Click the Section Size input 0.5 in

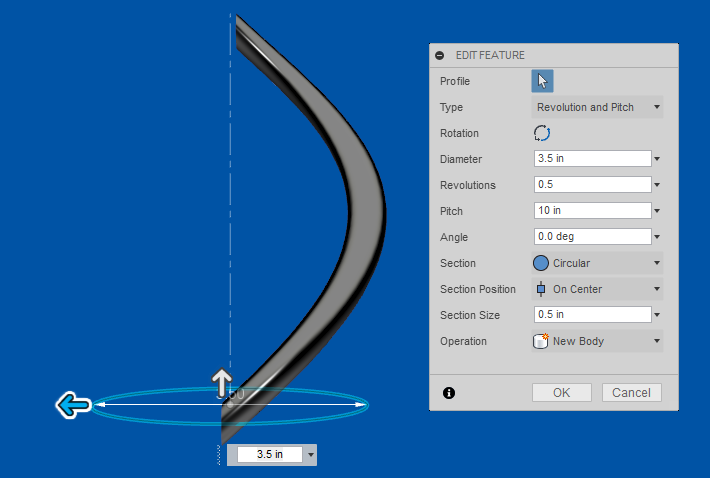tap(592, 314)
